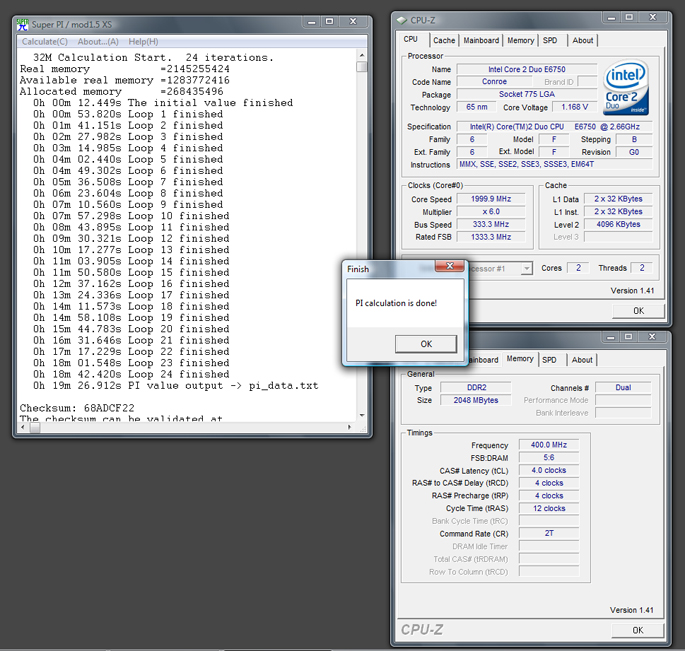
Task: Click the memory Size value '2048 MBytes'
Action: 476,400
